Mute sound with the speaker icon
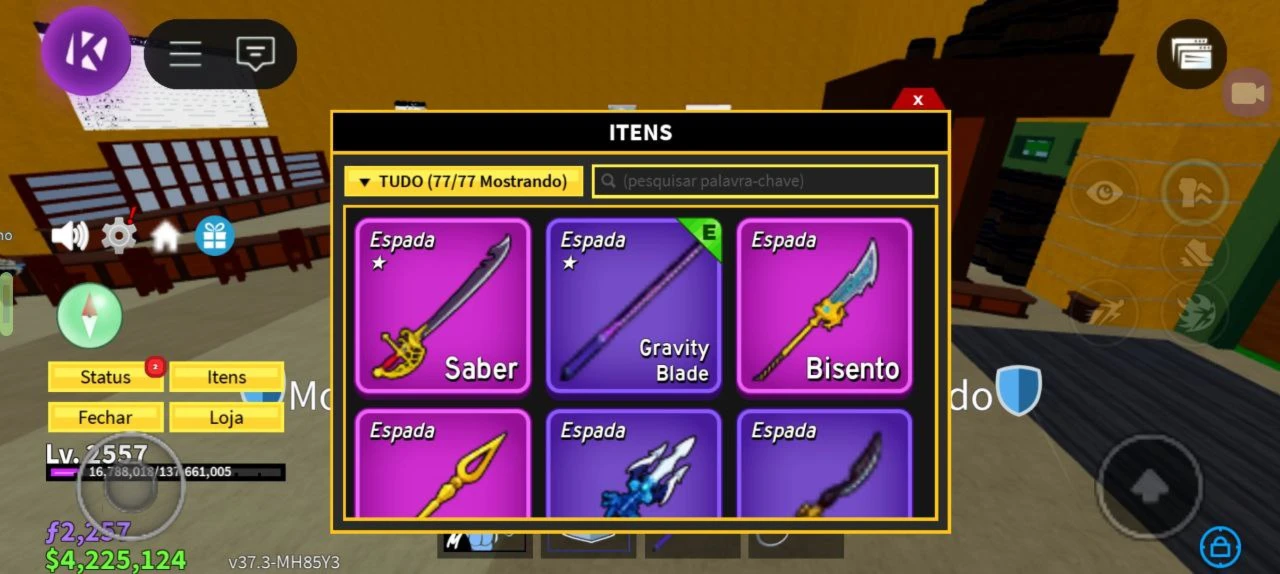 point(70,236)
